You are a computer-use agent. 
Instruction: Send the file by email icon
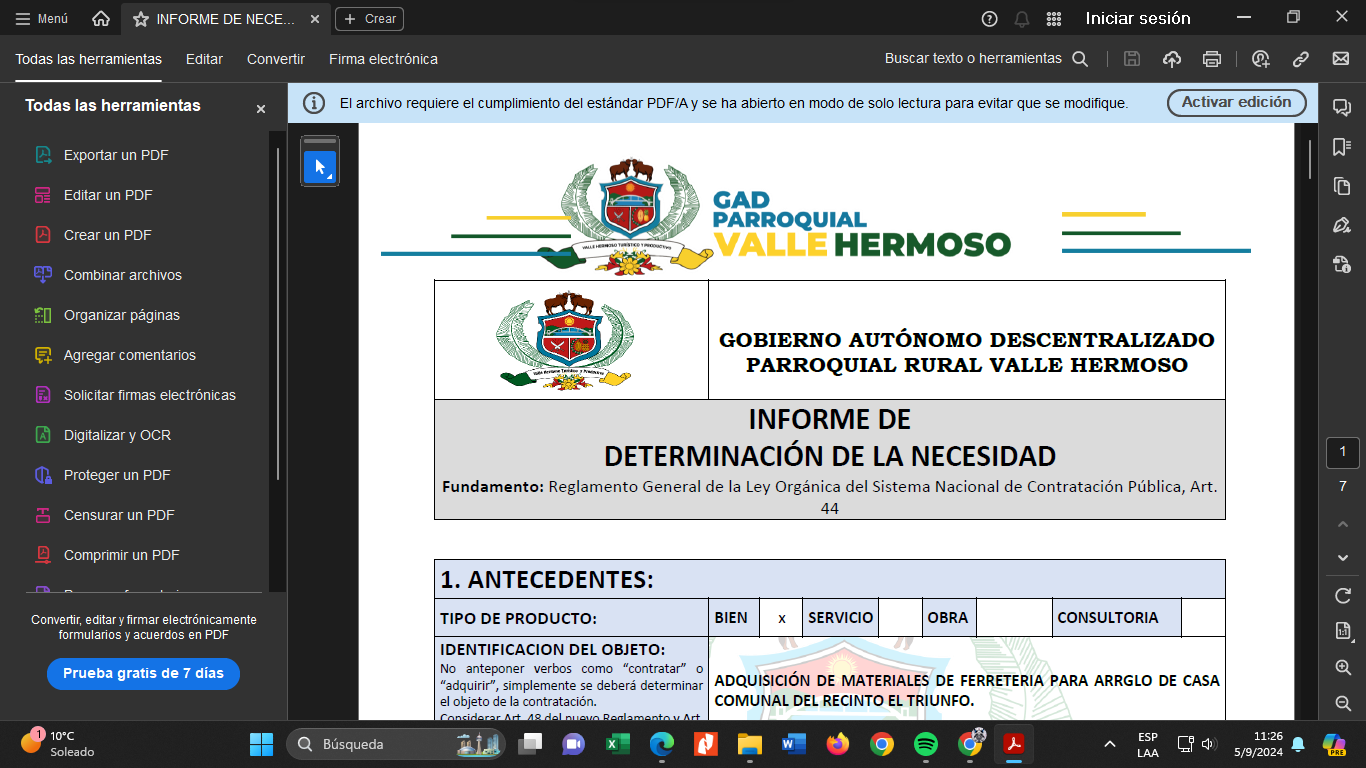1341,59
